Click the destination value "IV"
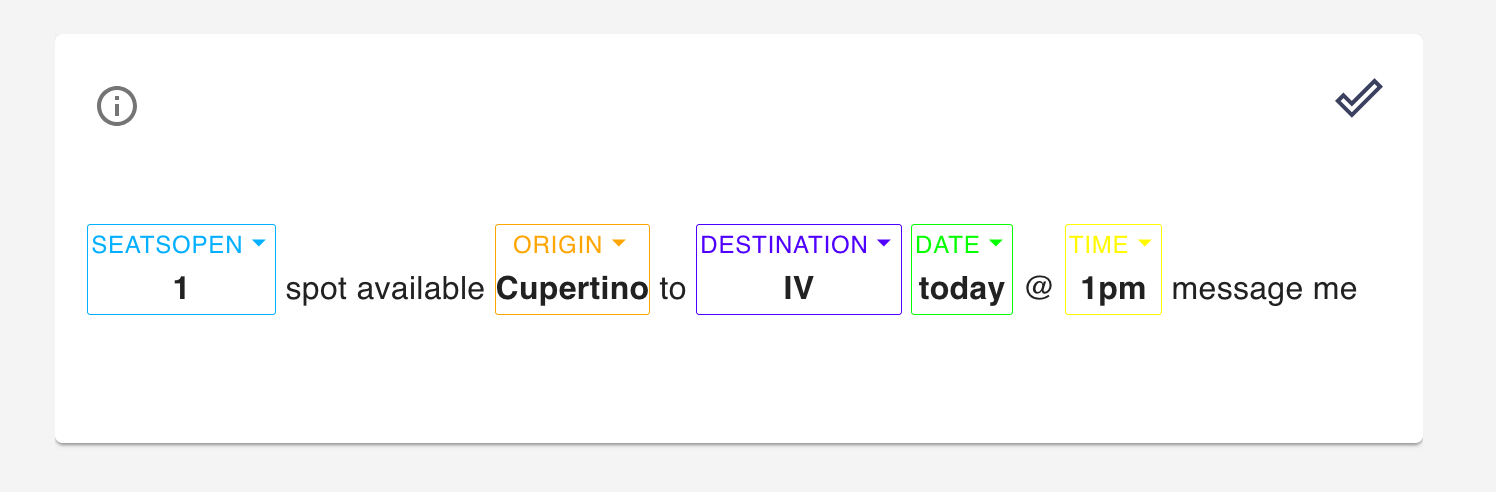Image resolution: width=1496 pixels, height=492 pixels. click(798, 289)
